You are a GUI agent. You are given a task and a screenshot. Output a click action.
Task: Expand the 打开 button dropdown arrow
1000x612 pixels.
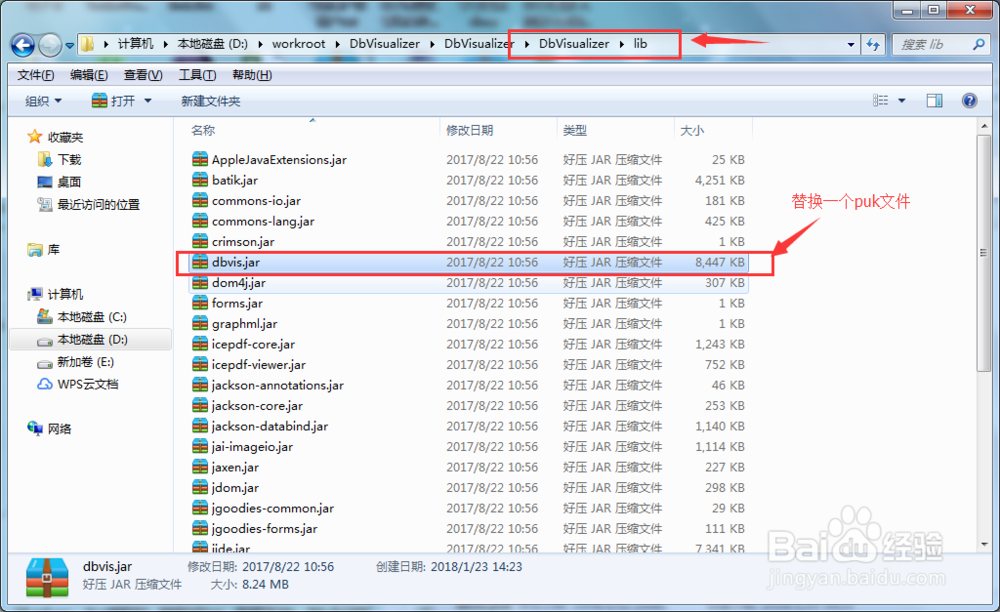click(148, 101)
